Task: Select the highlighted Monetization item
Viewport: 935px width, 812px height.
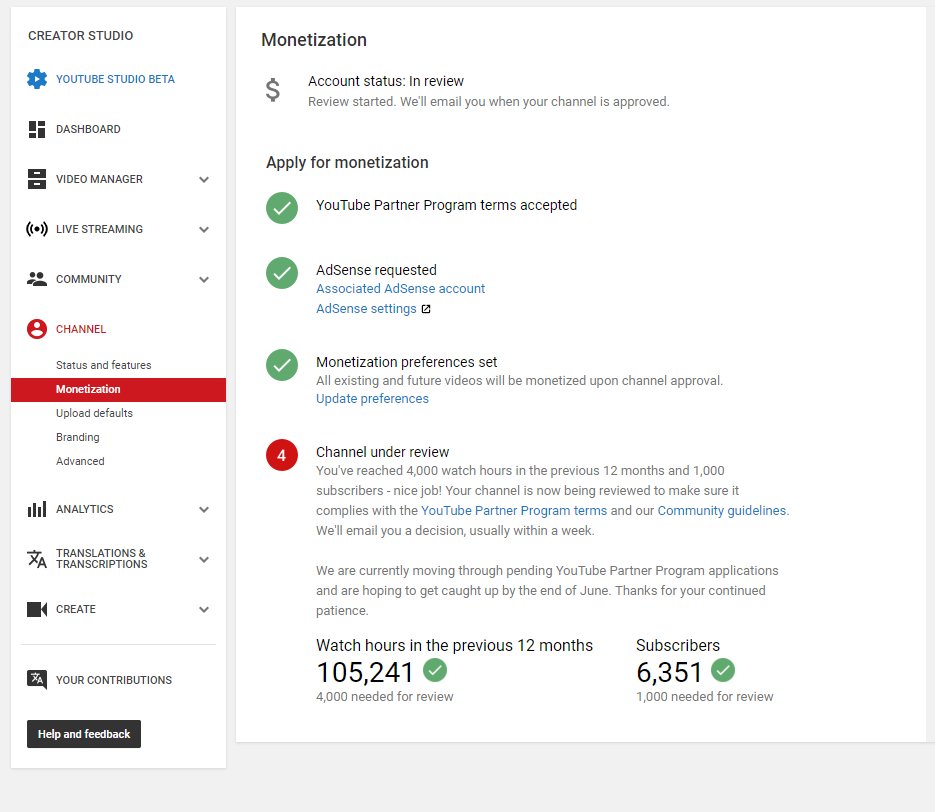Action: coord(118,389)
